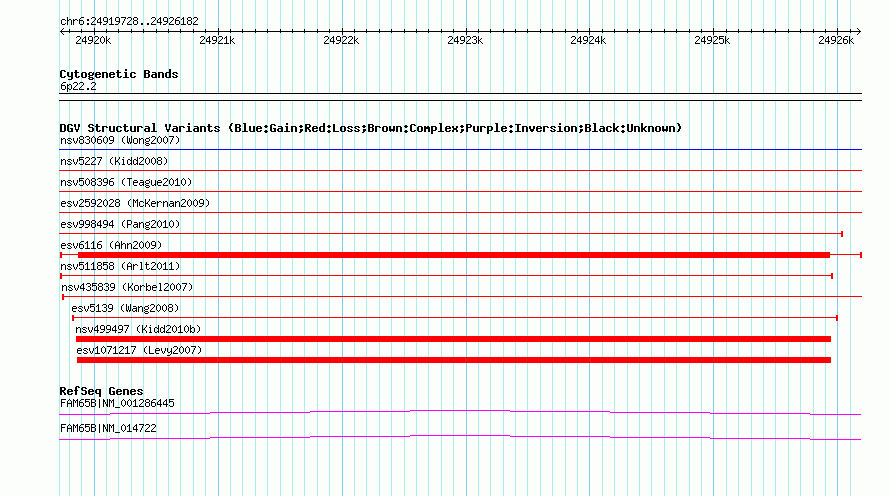Screen dimensions: 890x496
Task: Click the chr6:24919728..24926182 region label
Action: 129,22
